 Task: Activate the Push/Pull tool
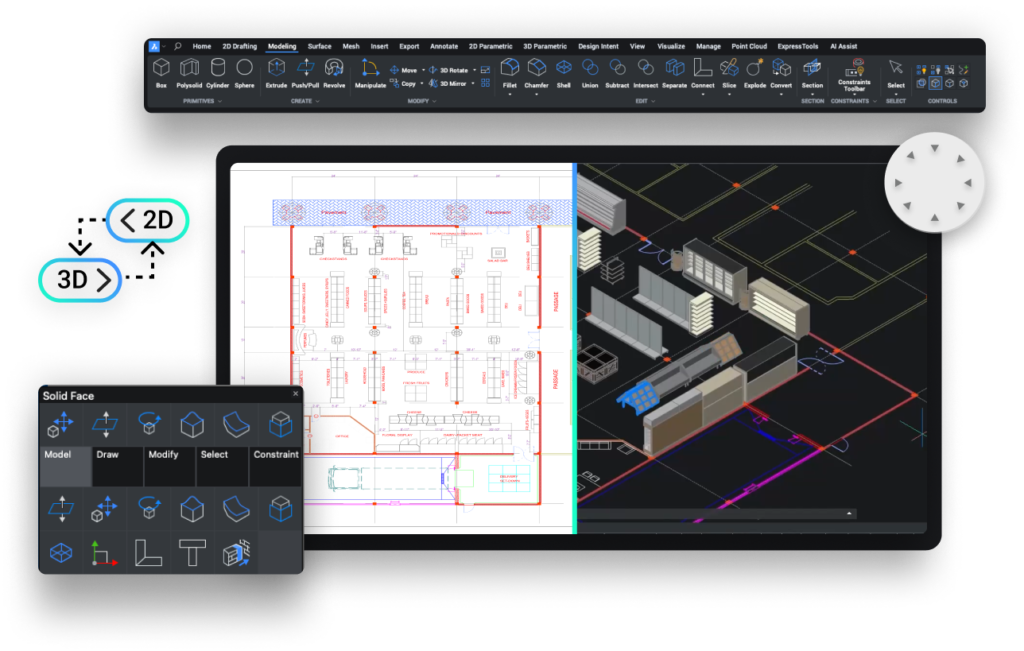tap(305, 71)
